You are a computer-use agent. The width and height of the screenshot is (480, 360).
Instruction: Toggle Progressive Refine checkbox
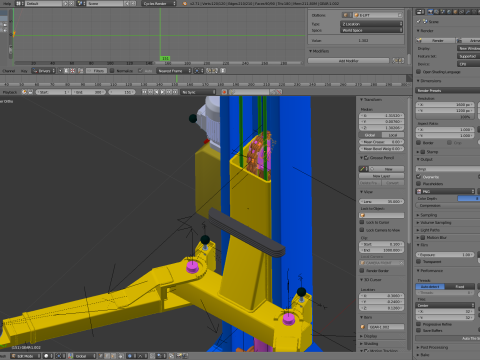419,324
